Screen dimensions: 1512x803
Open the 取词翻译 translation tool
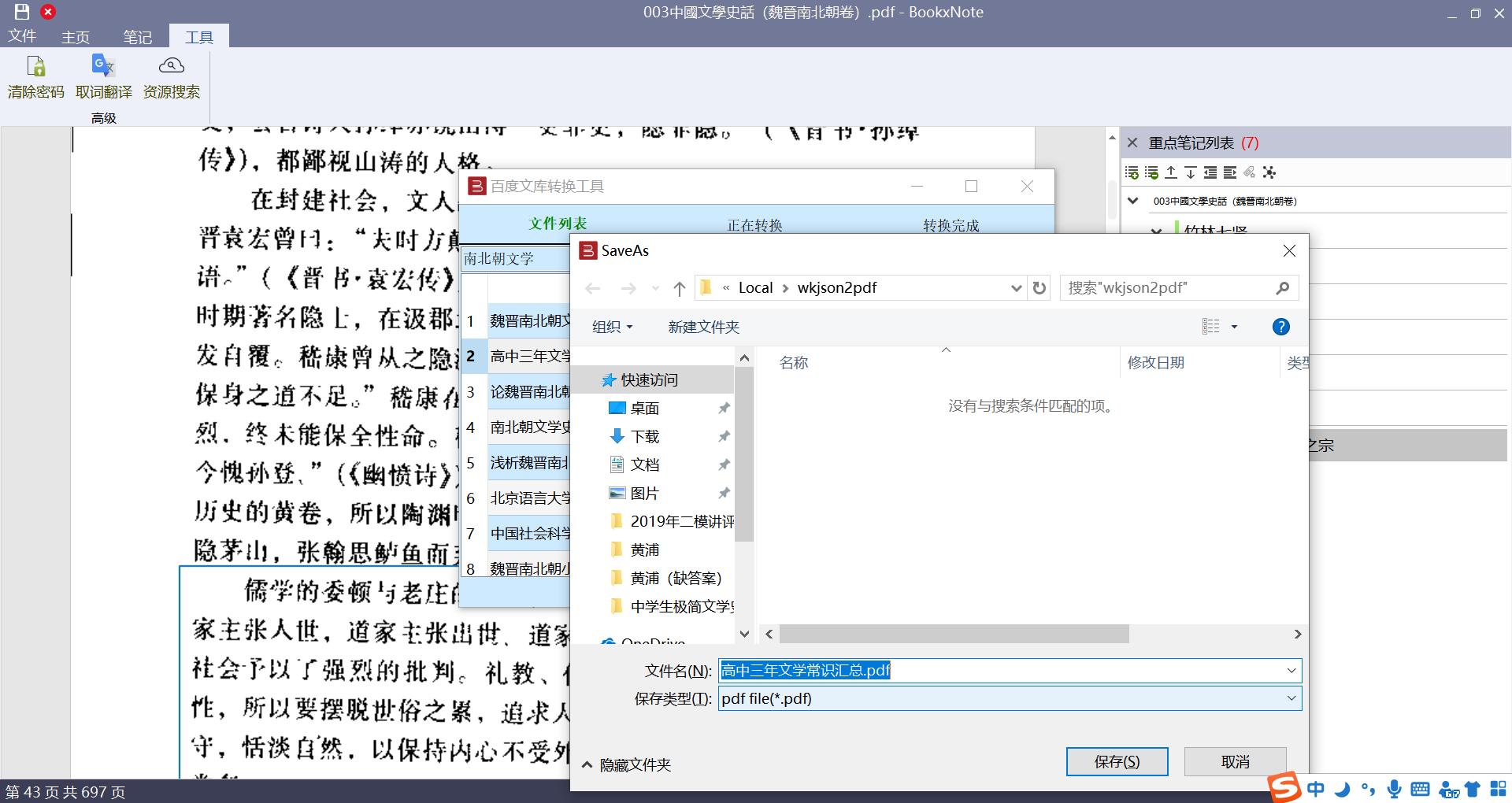102,76
